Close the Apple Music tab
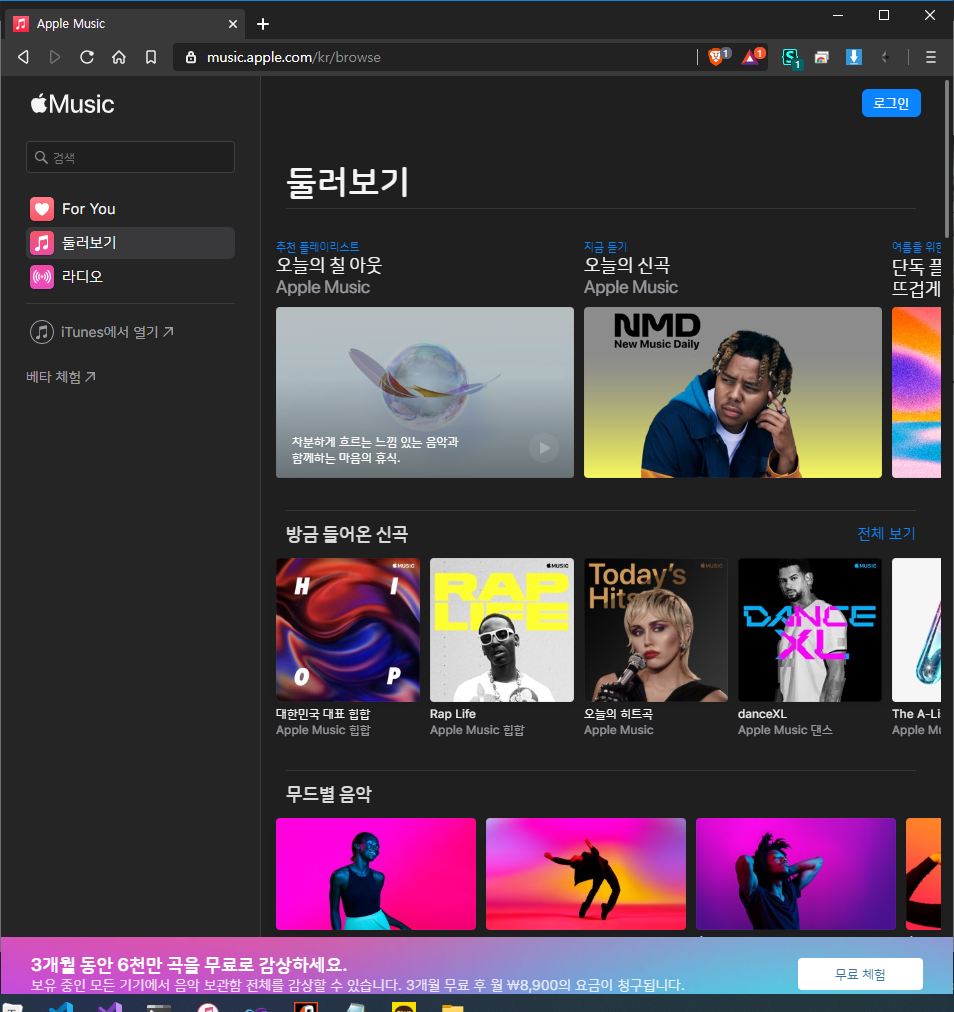Screen dimensions: 954x1012 (233, 24)
